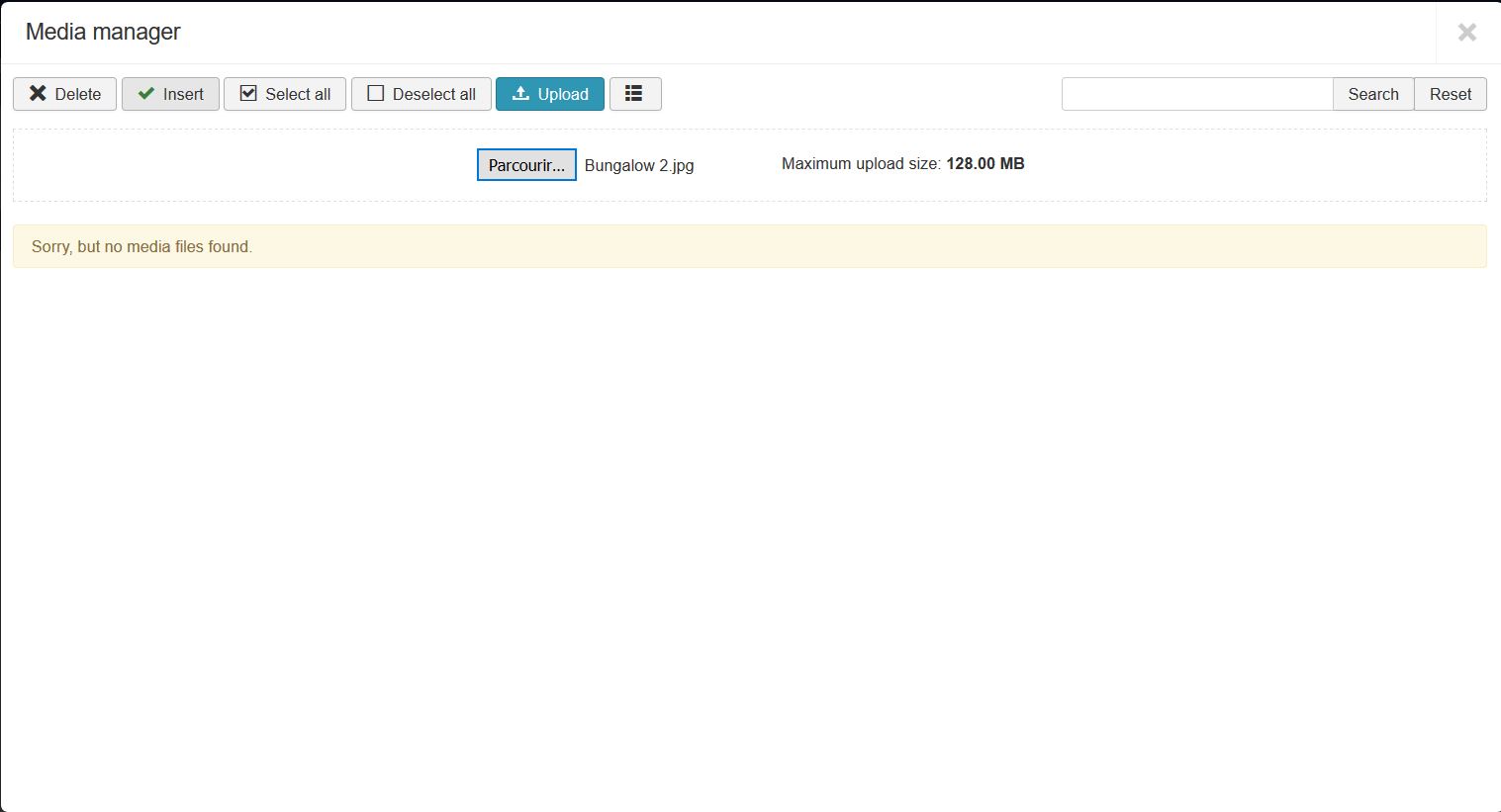
Task: Click the upload arrow icon
Action: coord(520,93)
